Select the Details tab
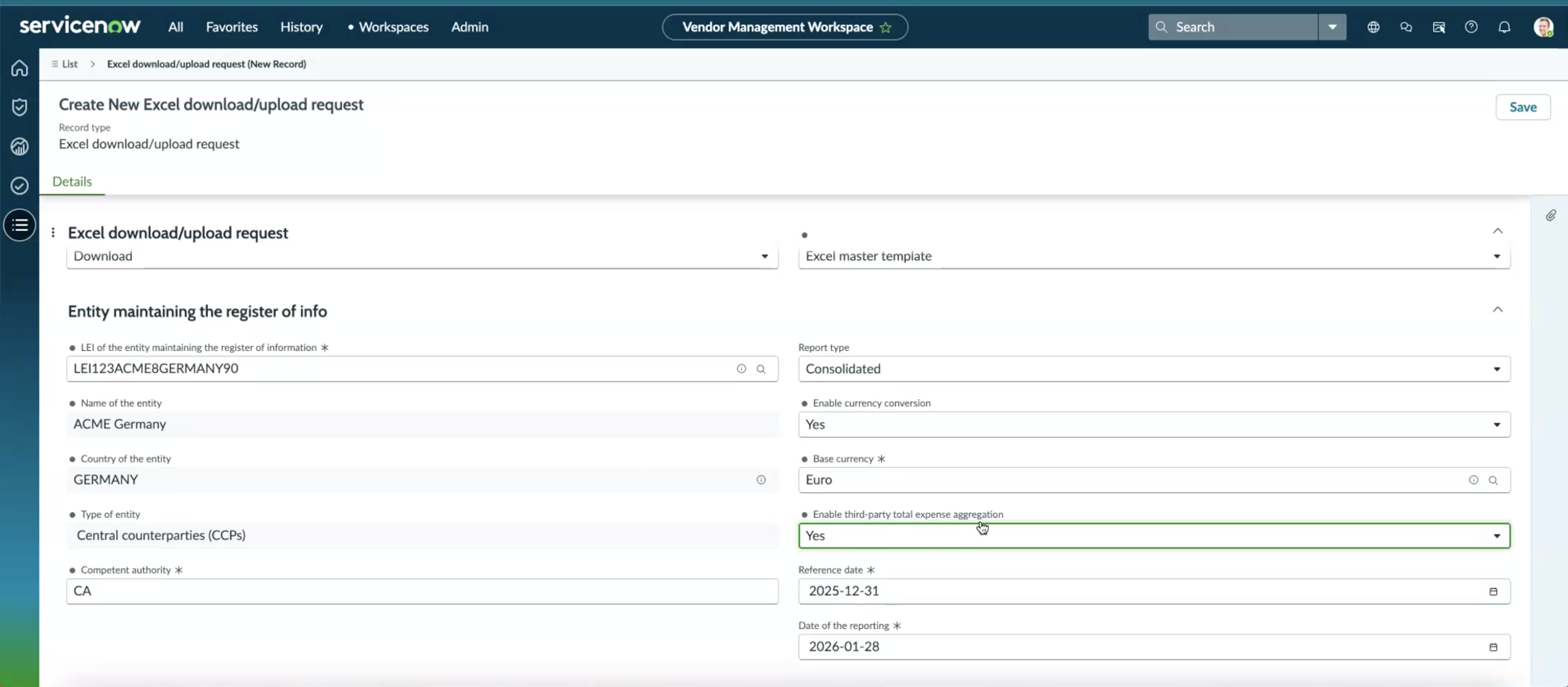The width and height of the screenshot is (1568, 687). pyautogui.click(x=72, y=181)
